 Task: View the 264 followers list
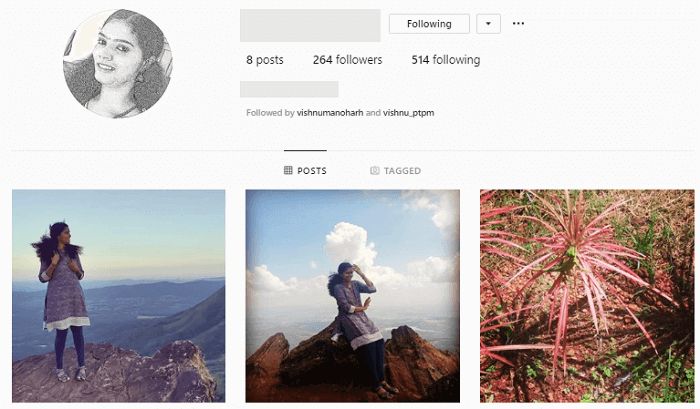click(x=347, y=60)
